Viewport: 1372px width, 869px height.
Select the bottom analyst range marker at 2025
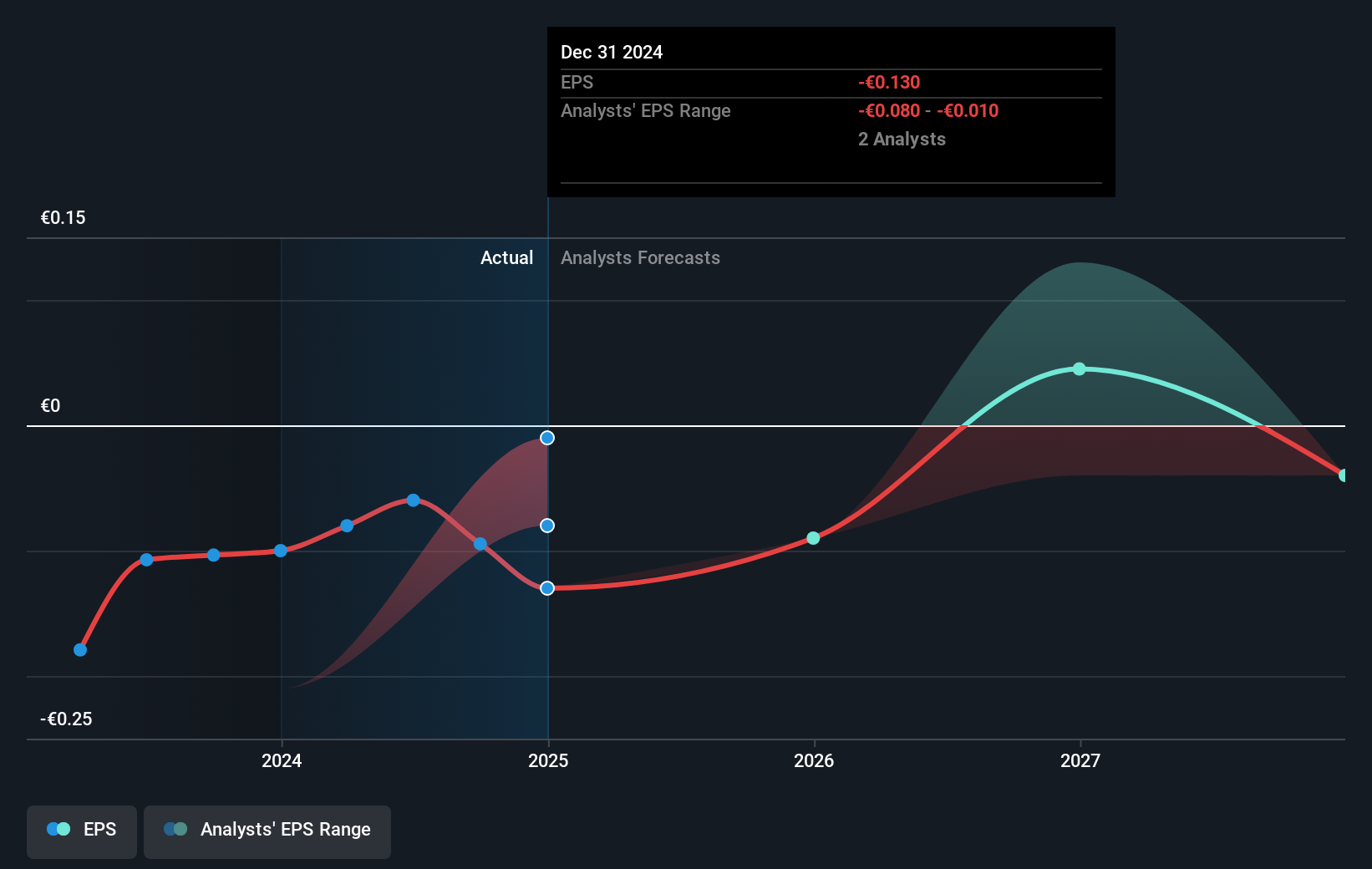pos(547,588)
